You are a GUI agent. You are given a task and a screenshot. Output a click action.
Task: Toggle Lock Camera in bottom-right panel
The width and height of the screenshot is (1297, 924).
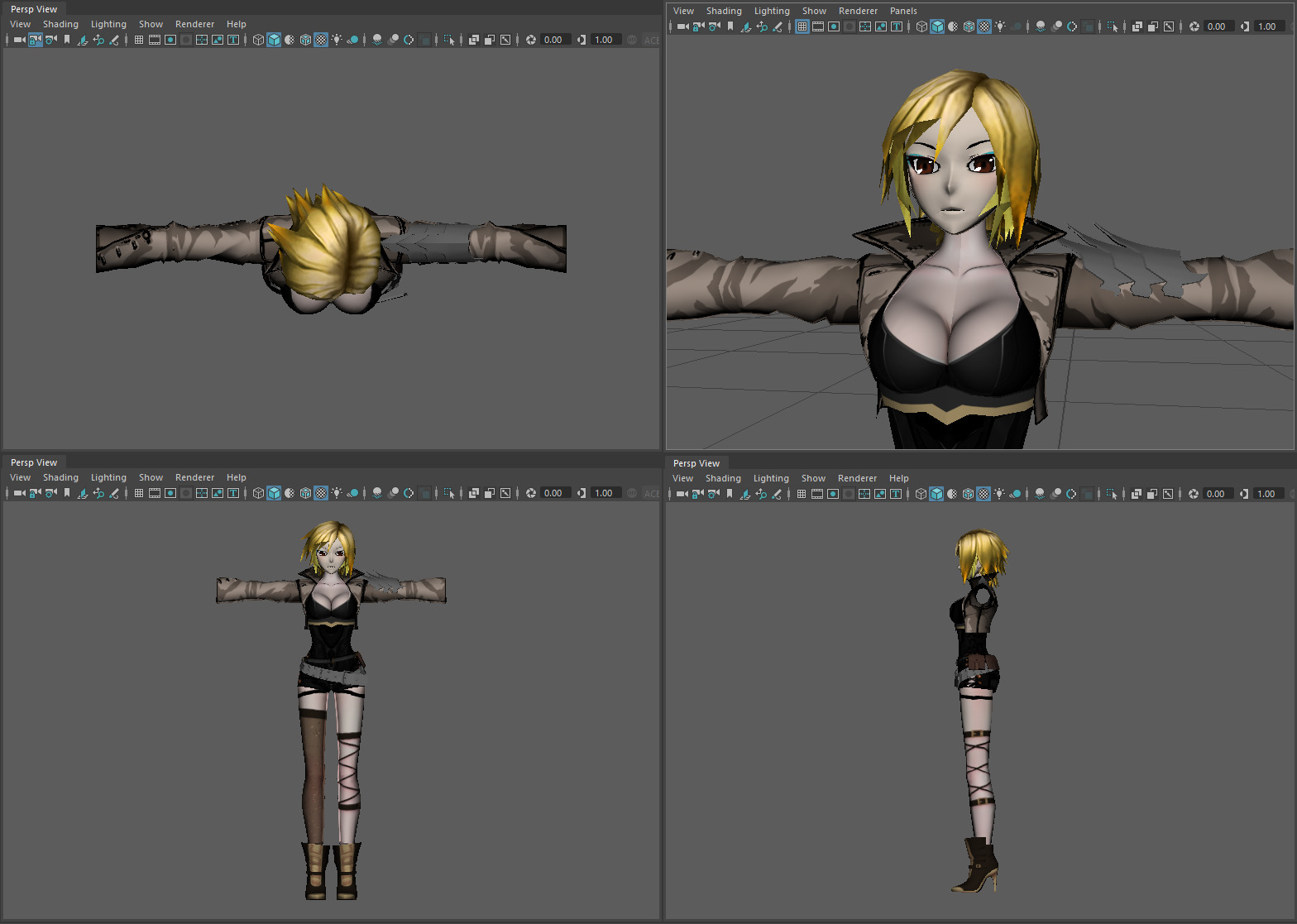click(698, 494)
